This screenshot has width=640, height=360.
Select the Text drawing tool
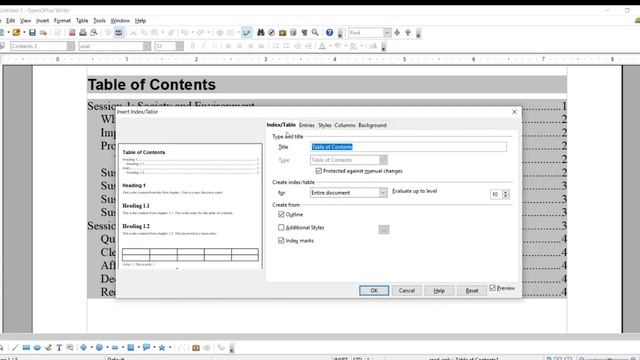[59, 348]
